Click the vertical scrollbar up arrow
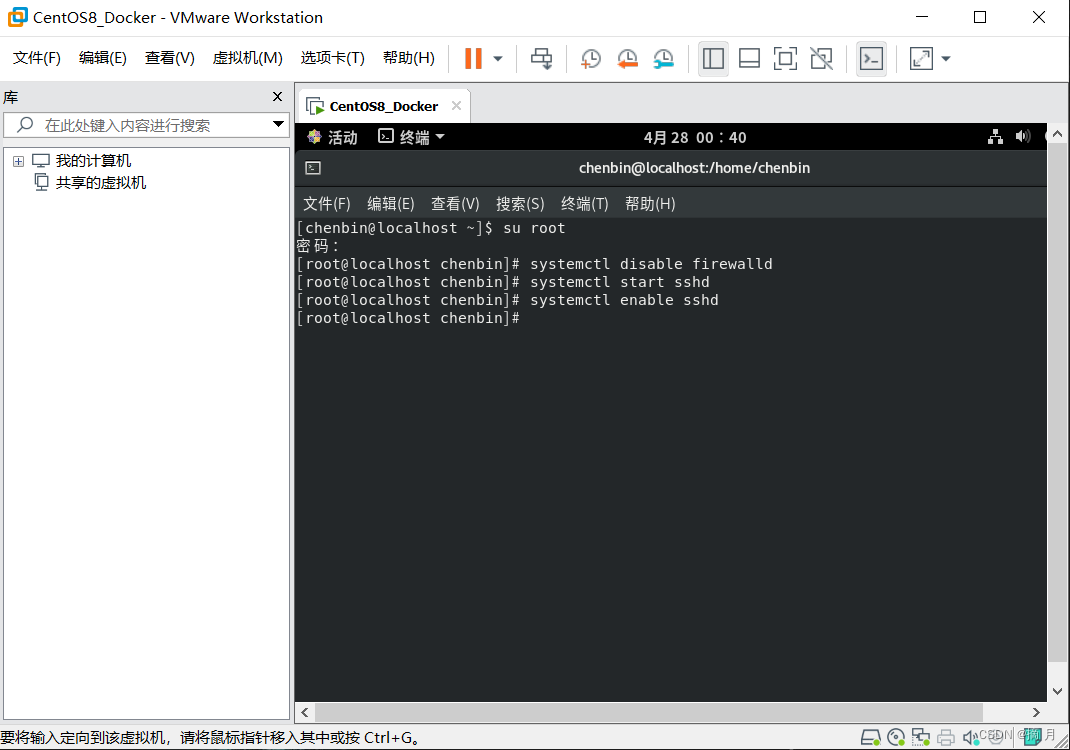The width and height of the screenshot is (1070, 750). point(1057,134)
